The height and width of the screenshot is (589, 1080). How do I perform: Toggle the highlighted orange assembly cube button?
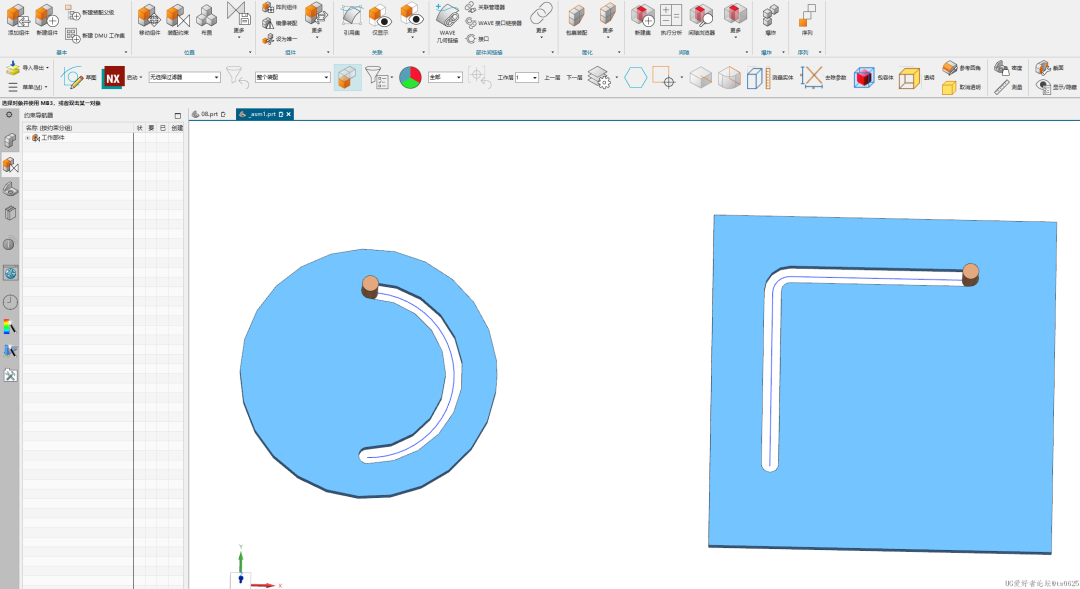[x=347, y=77]
